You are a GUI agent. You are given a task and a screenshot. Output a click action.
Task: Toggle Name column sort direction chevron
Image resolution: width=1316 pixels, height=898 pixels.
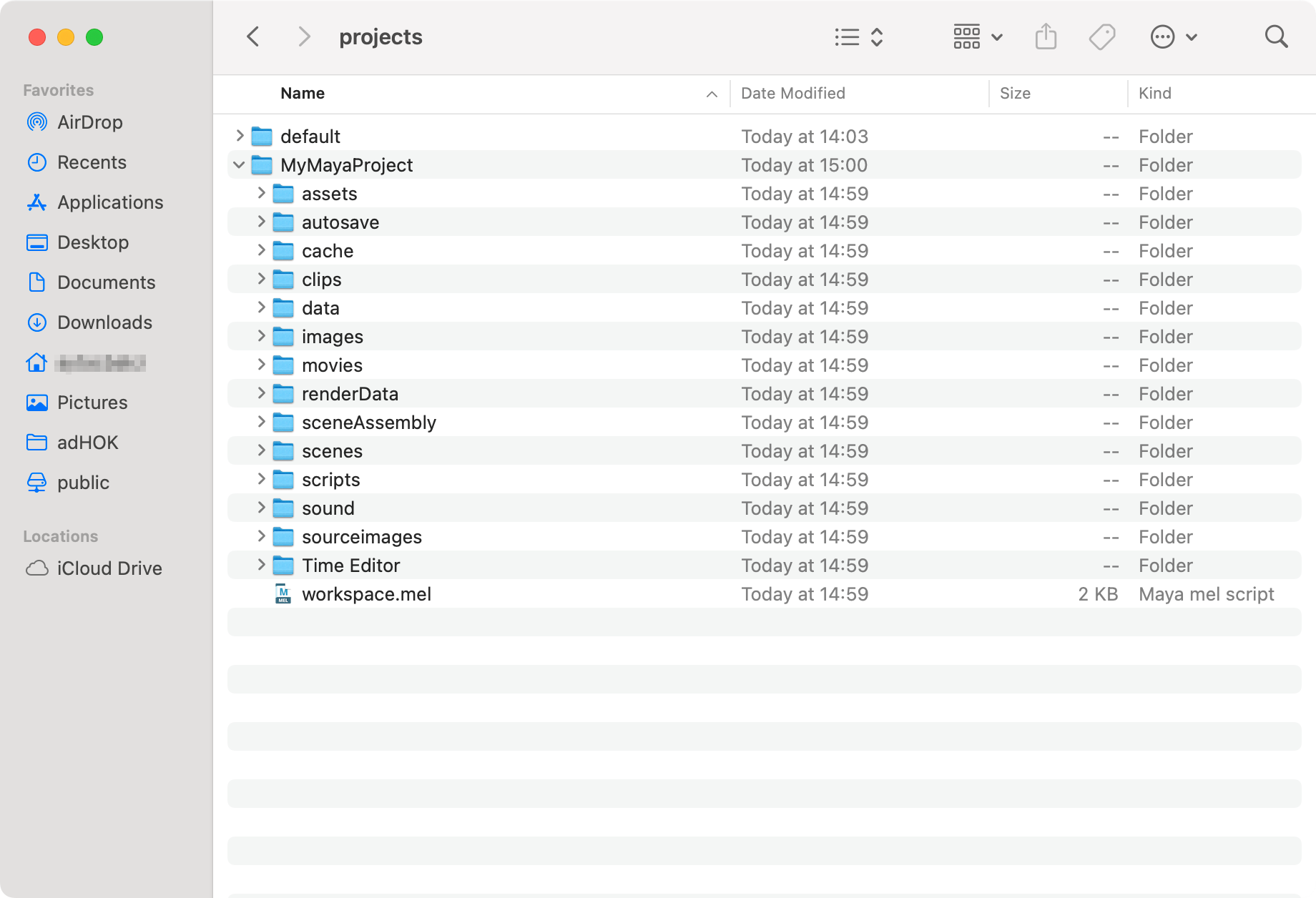[x=710, y=94]
